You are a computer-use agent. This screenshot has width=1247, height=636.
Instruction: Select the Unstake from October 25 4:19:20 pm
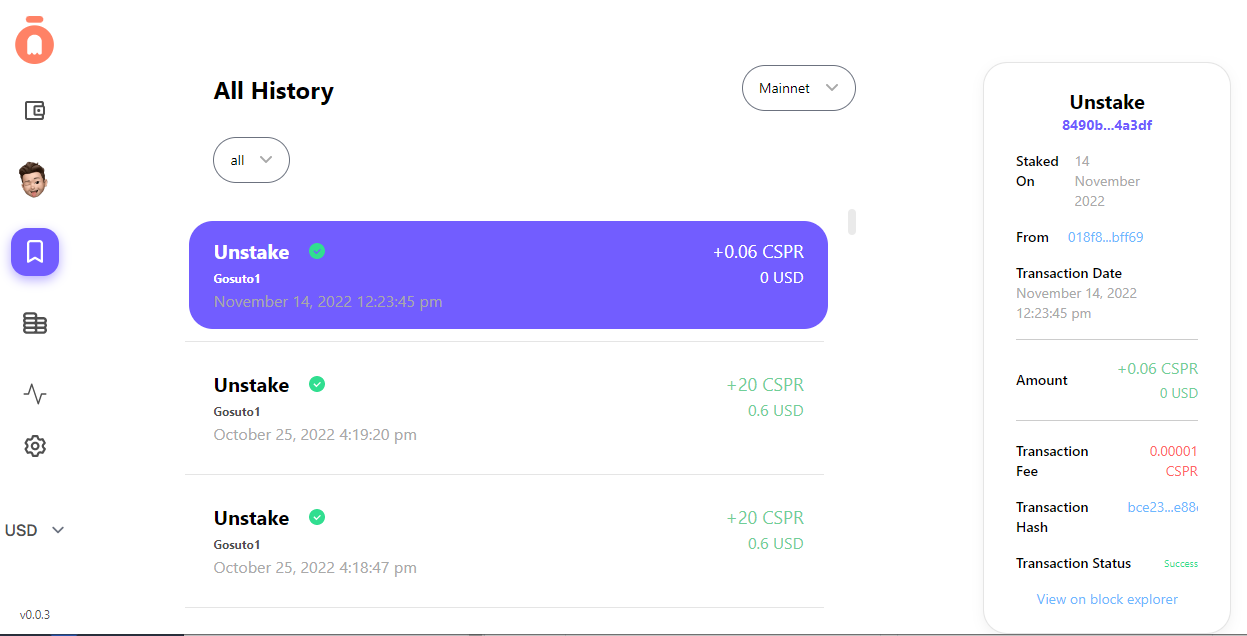(508, 408)
